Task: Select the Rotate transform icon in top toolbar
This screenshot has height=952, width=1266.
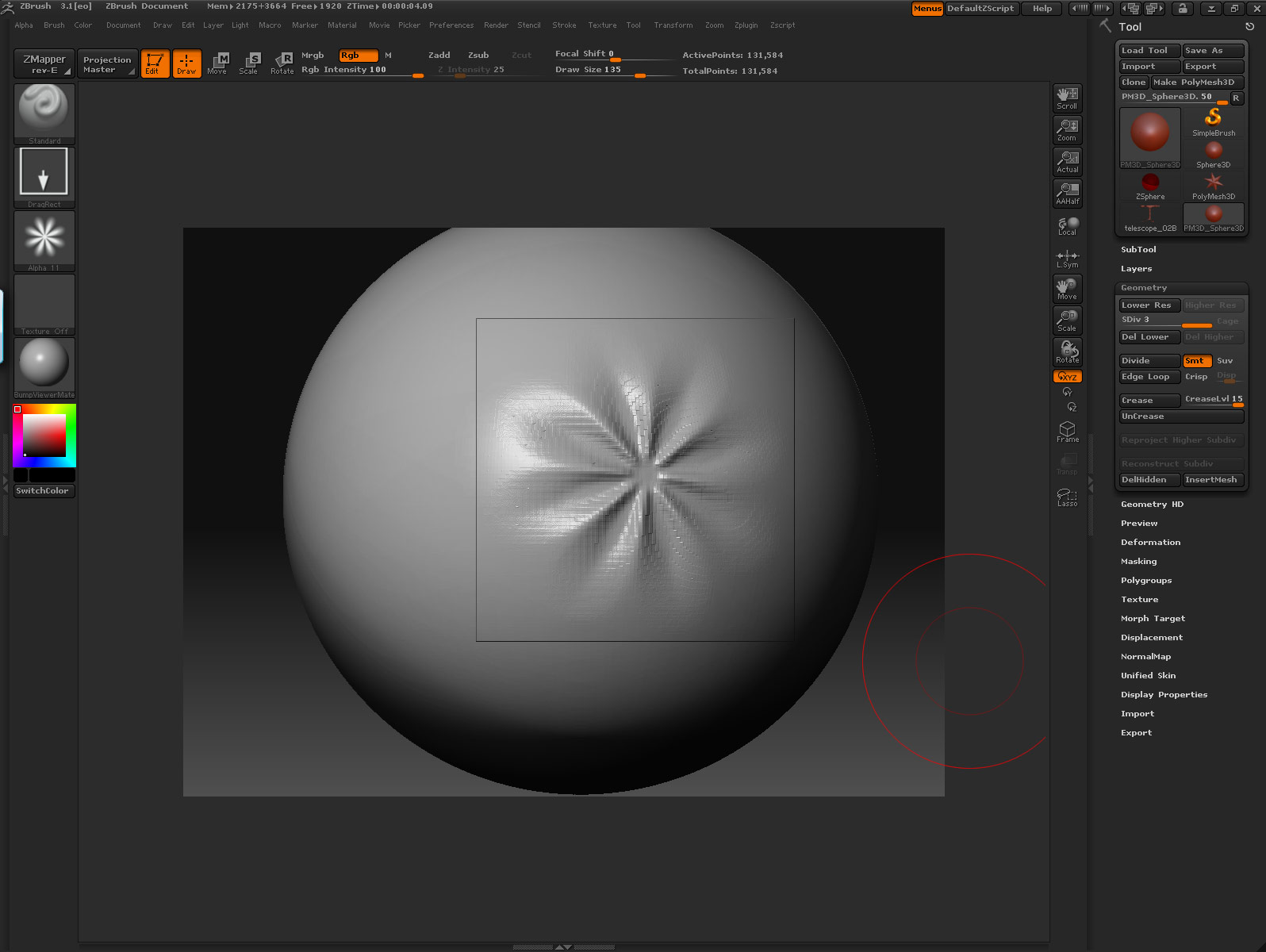Action: (x=282, y=63)
